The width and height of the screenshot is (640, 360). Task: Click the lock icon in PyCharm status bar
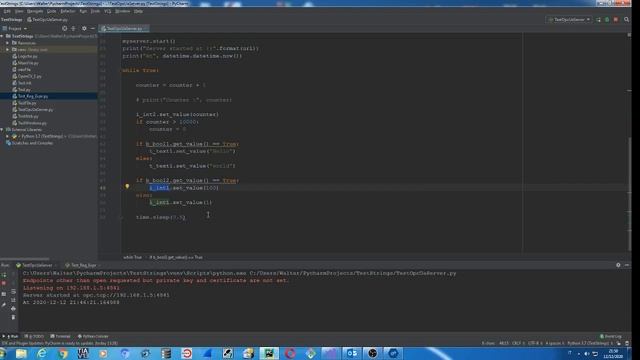tap(619, 343)
